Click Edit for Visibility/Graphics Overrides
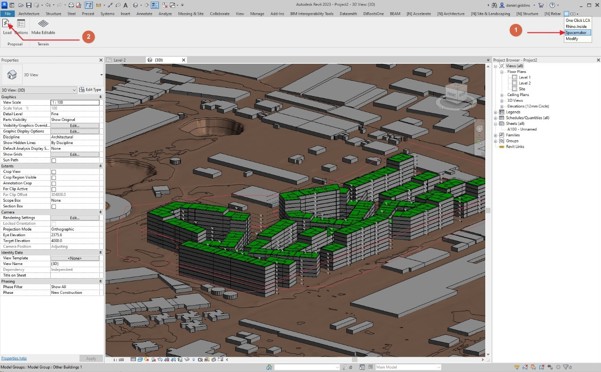Viewport: 601px width, 372px height. coord(75,126)
